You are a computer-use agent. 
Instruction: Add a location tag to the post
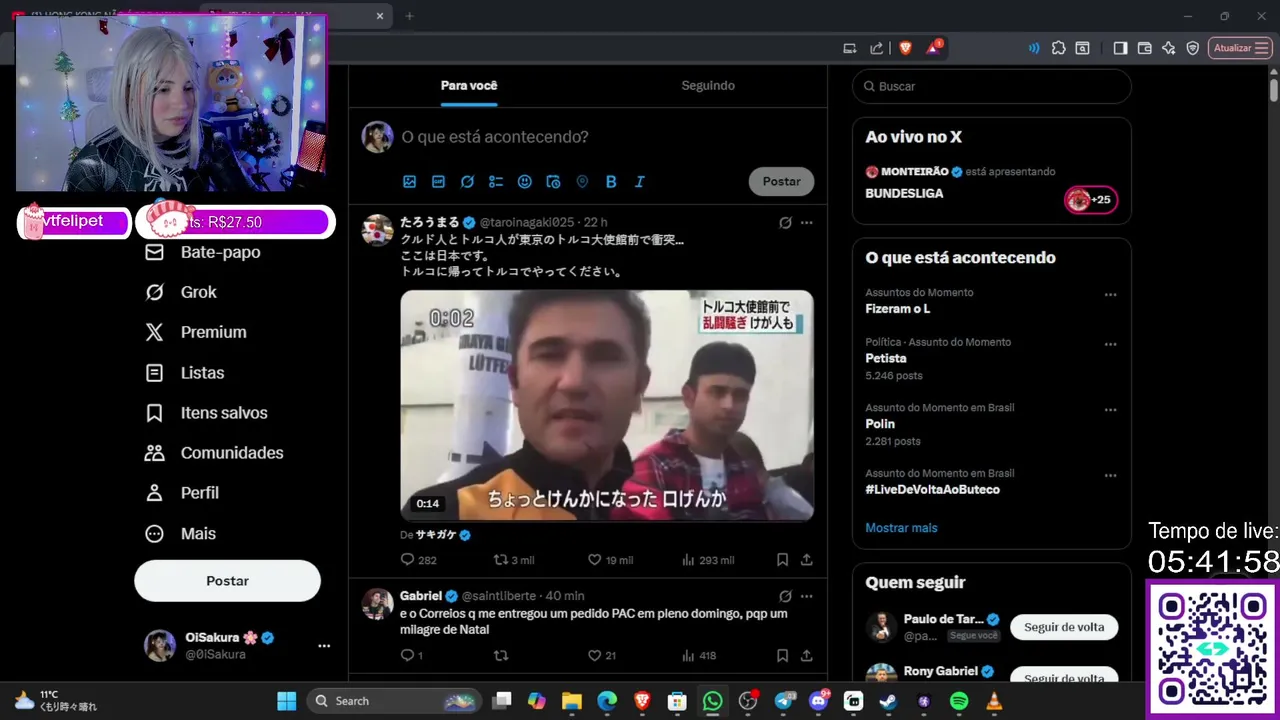pos(582,182)
